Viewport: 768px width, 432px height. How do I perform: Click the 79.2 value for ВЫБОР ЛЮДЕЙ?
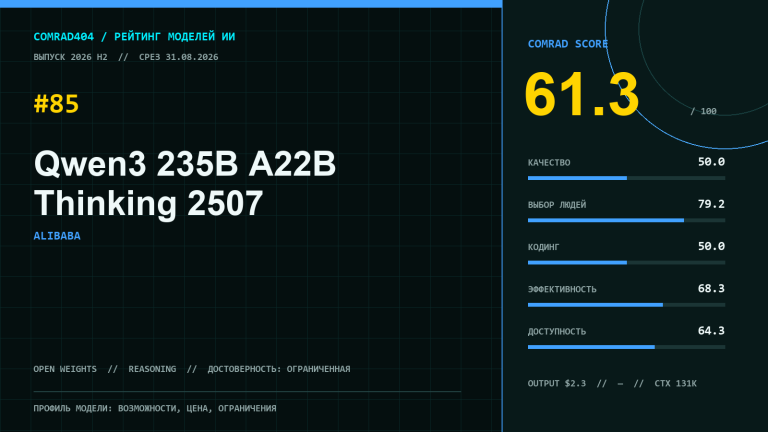711,204
